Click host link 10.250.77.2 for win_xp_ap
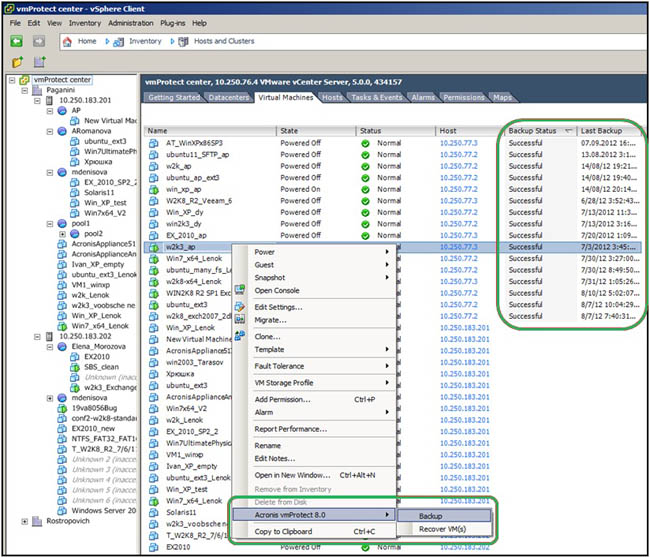 pos(458,189)
